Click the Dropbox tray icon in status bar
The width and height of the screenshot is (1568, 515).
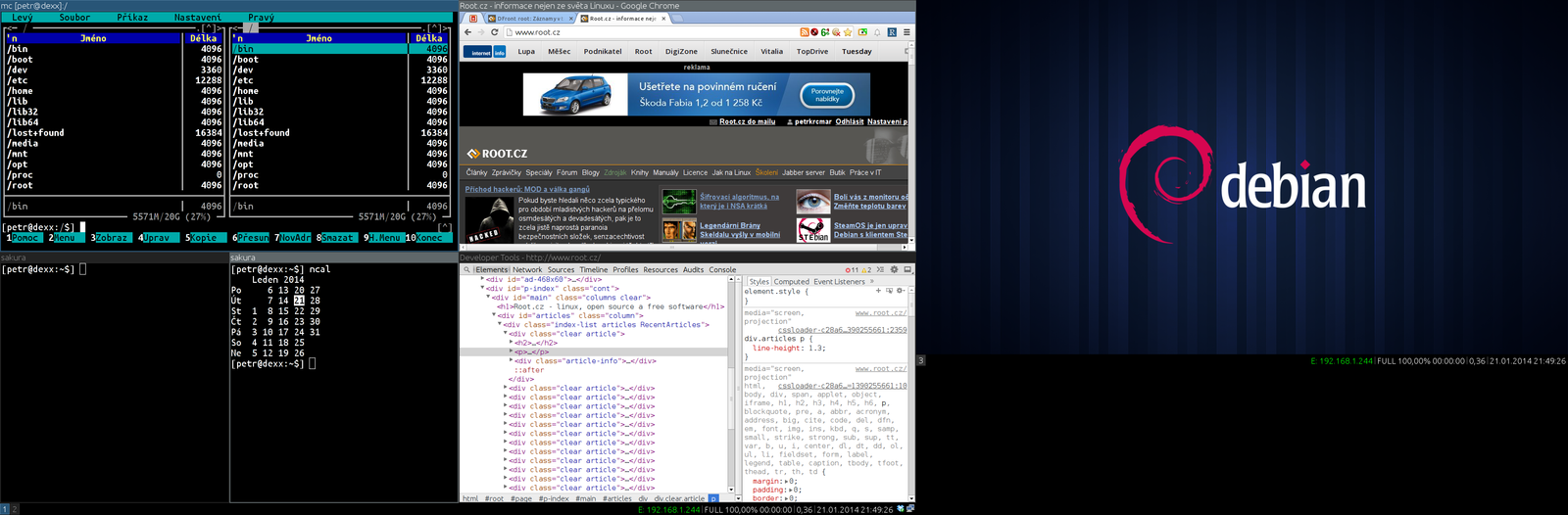[902, 509]
